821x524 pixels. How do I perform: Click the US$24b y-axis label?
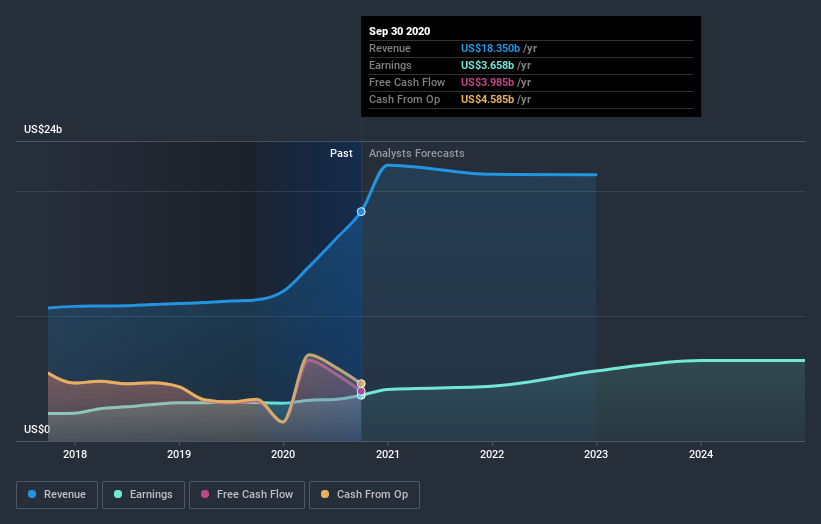pyautogui.click(x=44, y=130)
